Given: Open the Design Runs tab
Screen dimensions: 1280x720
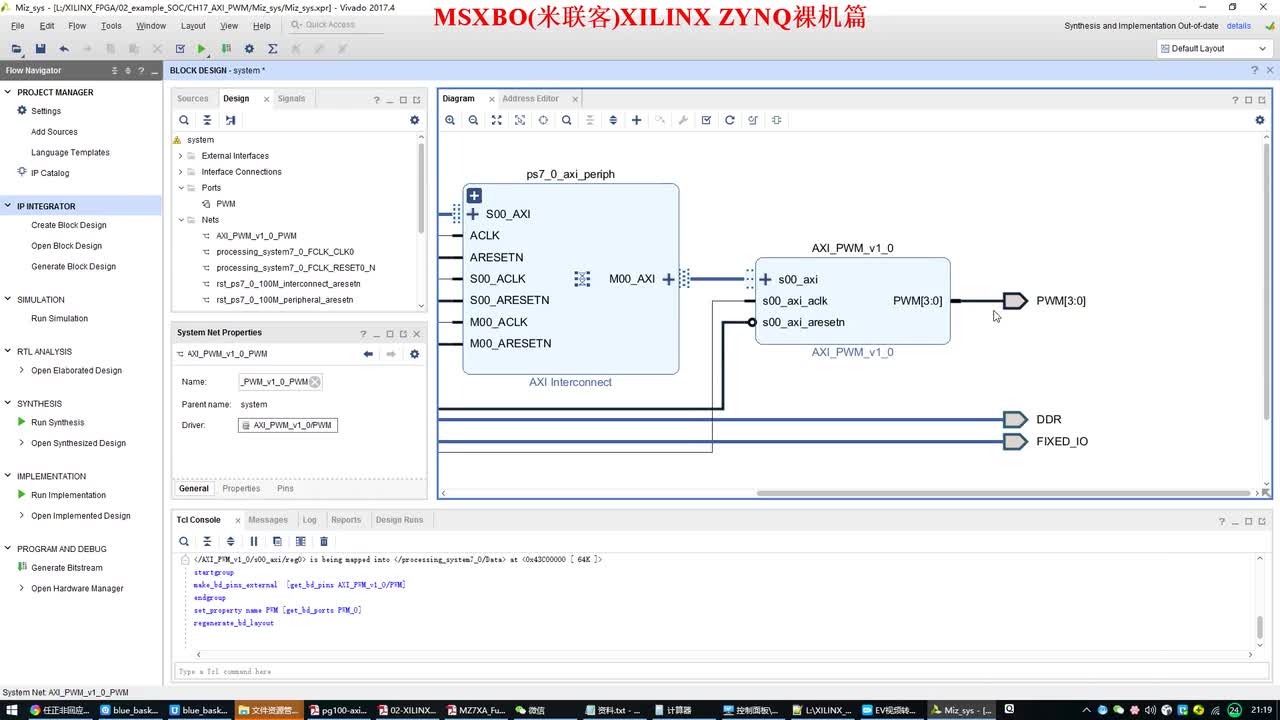Looking at the screenshot, I should 399,520.
